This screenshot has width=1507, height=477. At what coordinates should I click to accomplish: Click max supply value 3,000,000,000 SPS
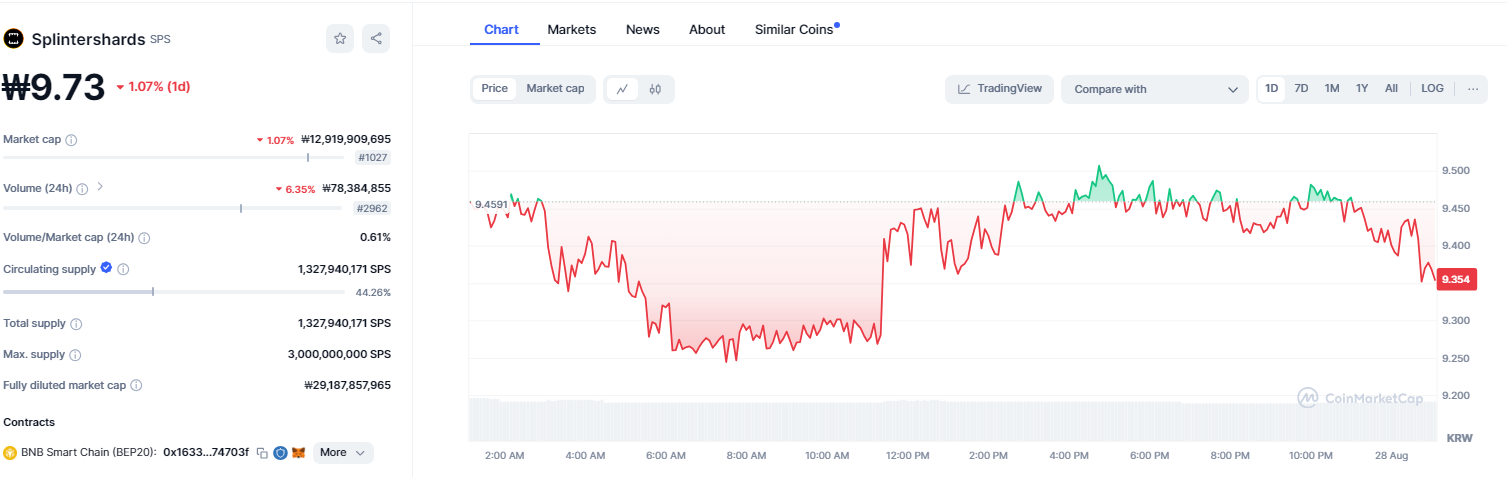tap(339, 355)
